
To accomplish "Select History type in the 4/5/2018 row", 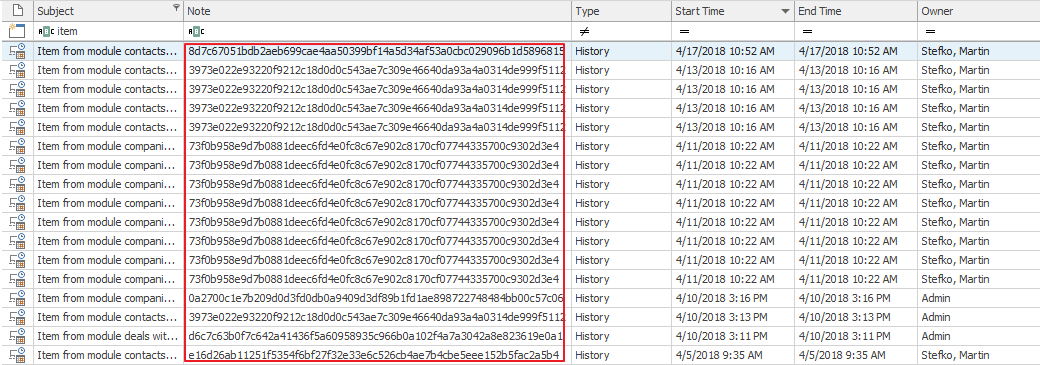I will pyautogui.click(x=621, y=355).
